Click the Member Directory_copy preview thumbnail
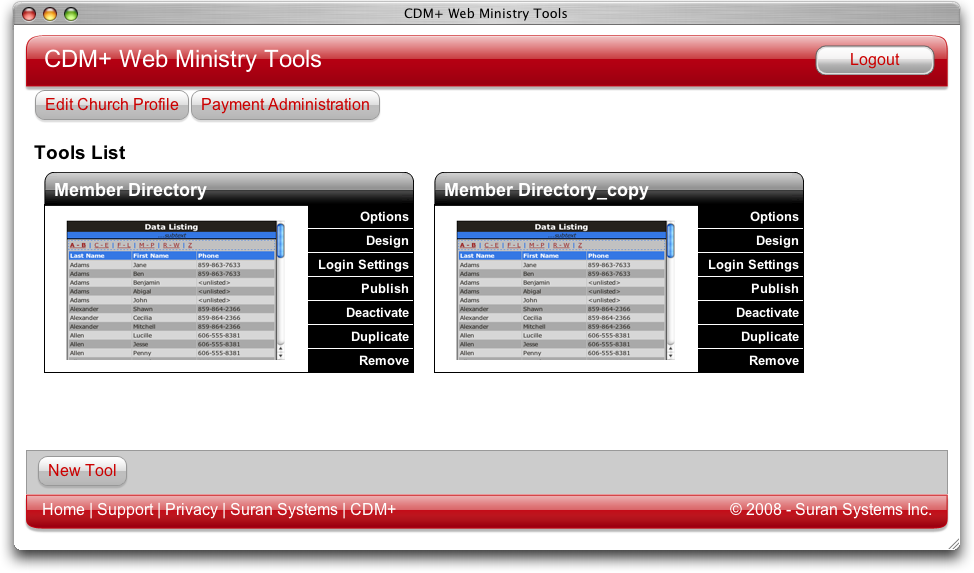 pyautogui.click(x=566, y=290)
